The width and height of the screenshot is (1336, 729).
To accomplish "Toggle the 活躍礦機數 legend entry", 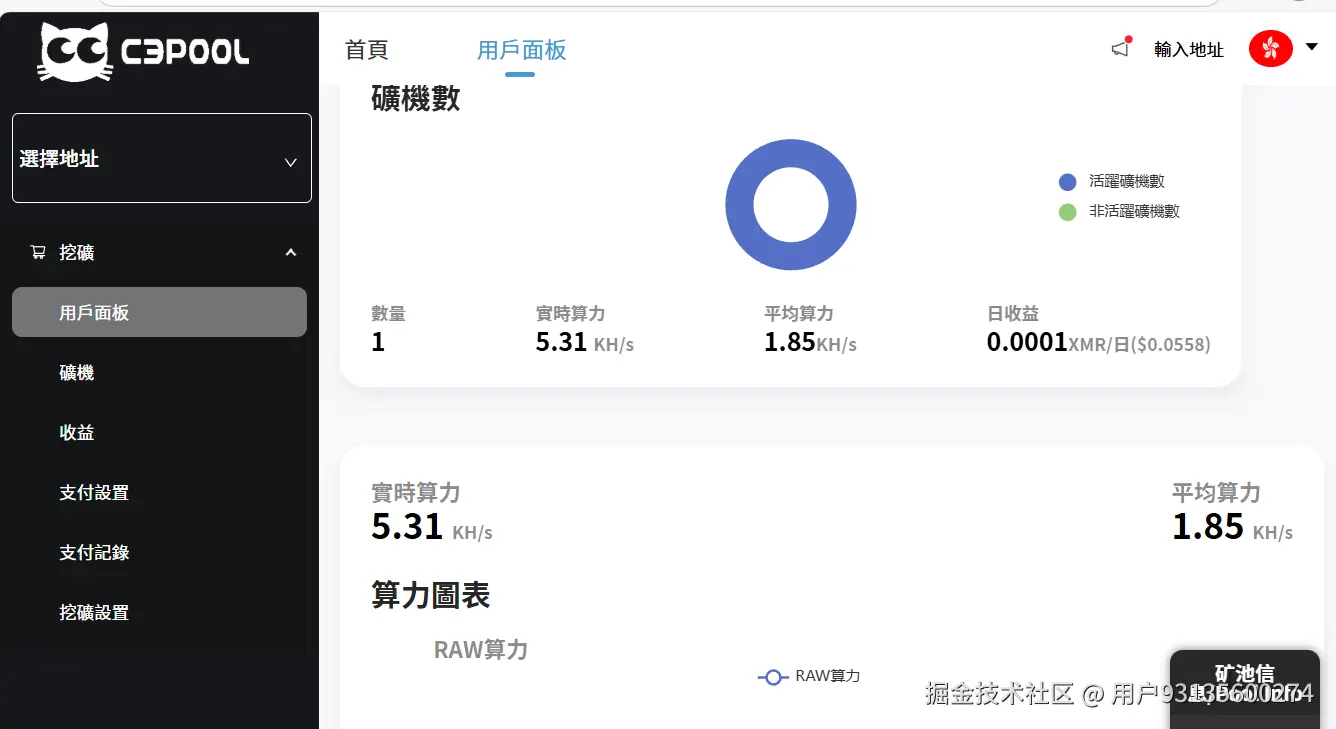I will [x=1112, y=182].
